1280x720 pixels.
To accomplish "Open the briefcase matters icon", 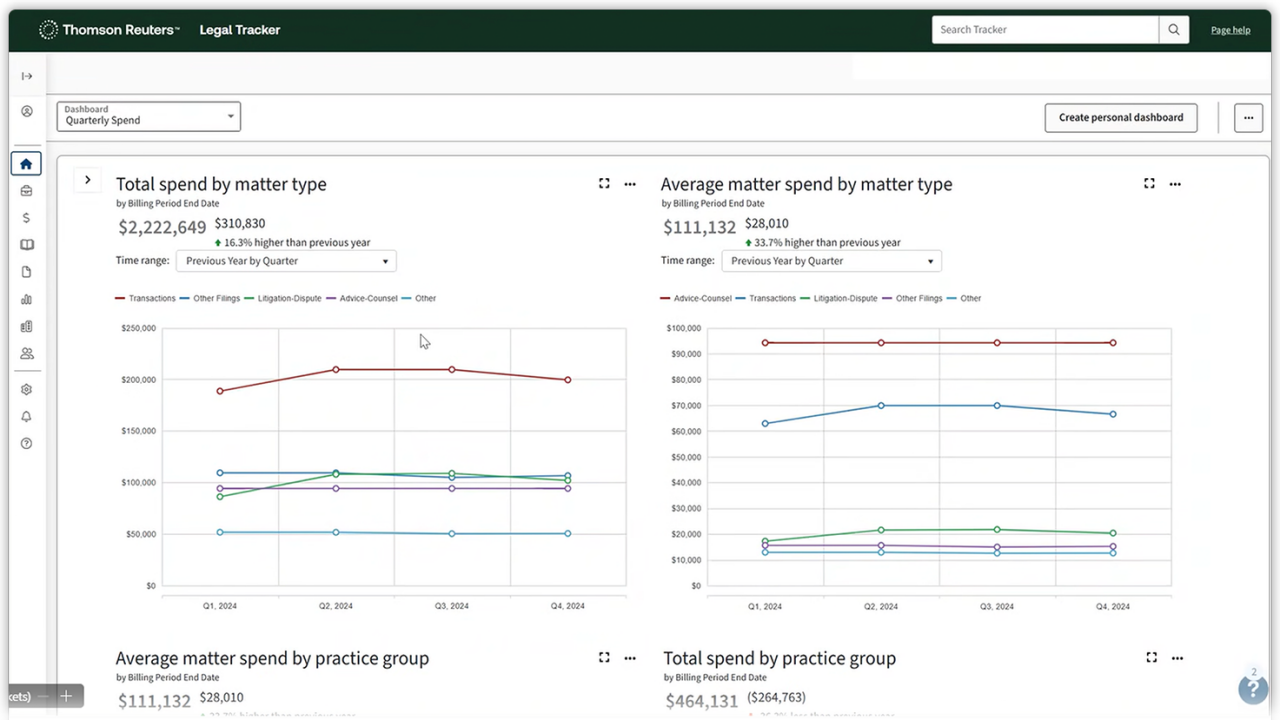I will tap(27, 191).
